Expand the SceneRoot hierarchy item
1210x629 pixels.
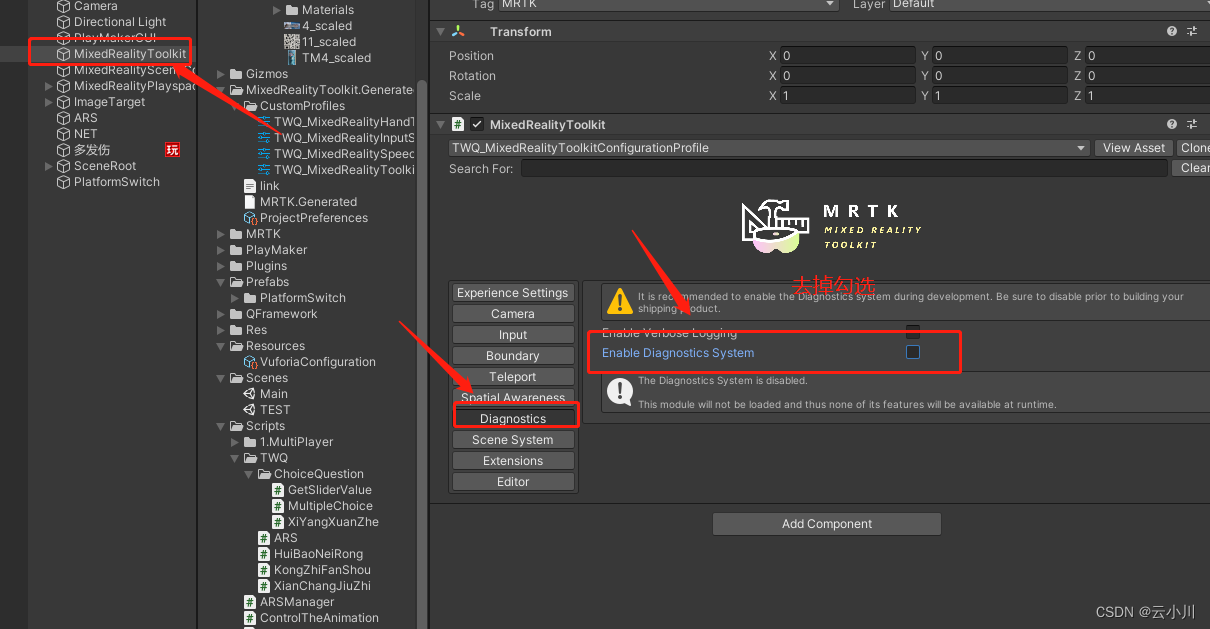click(x=49, y=166)
